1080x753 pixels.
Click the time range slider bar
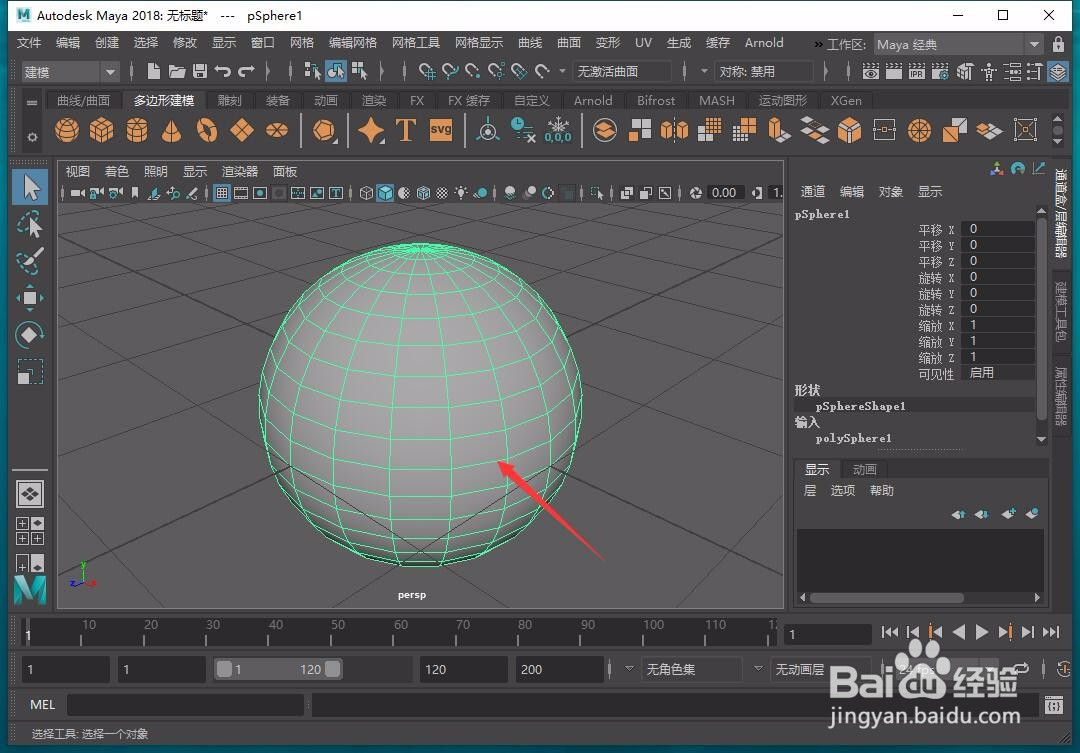(278, 669)
